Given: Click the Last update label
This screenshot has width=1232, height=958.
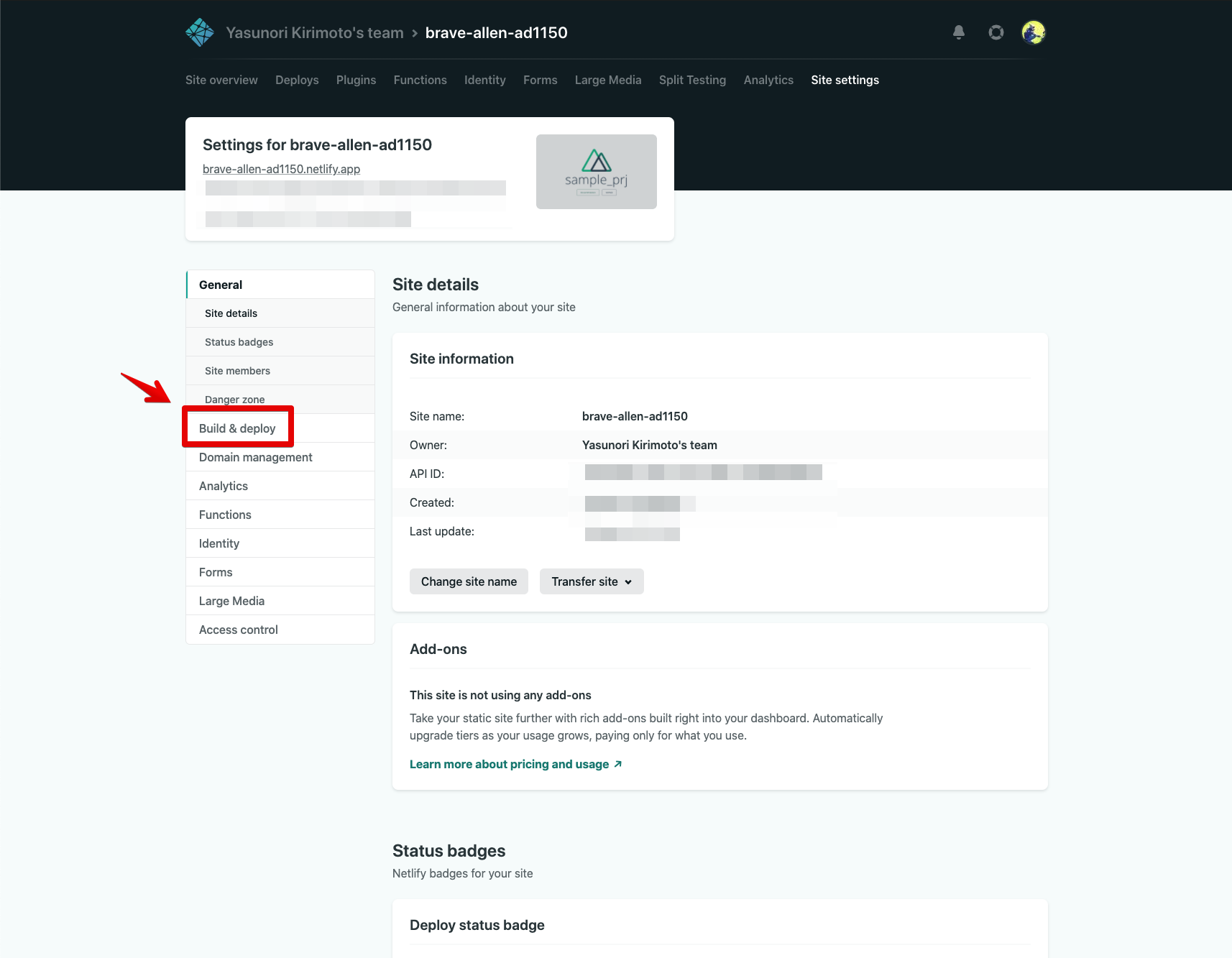Looking at the screenshot, I should tap(442, 531).
